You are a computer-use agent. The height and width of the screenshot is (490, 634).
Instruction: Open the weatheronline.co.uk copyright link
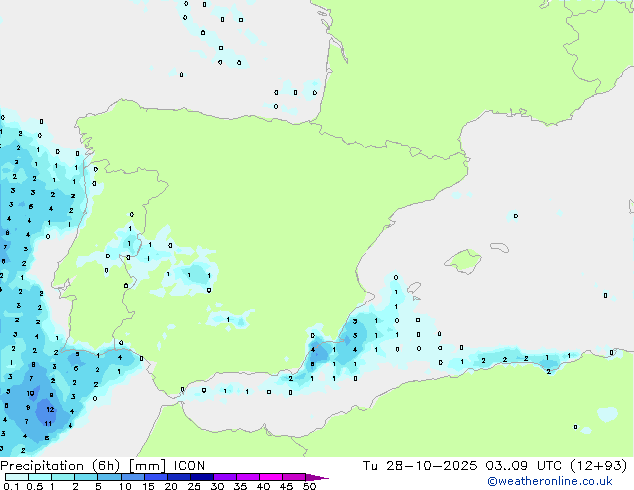pyautogui.click(x=550, y=481)
